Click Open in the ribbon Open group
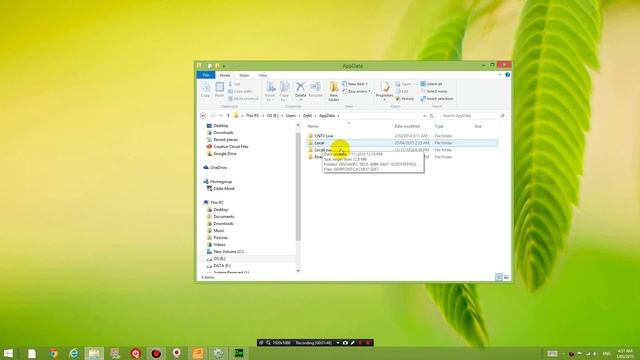This screenshot has width=640, height=360. click(404, 84)
